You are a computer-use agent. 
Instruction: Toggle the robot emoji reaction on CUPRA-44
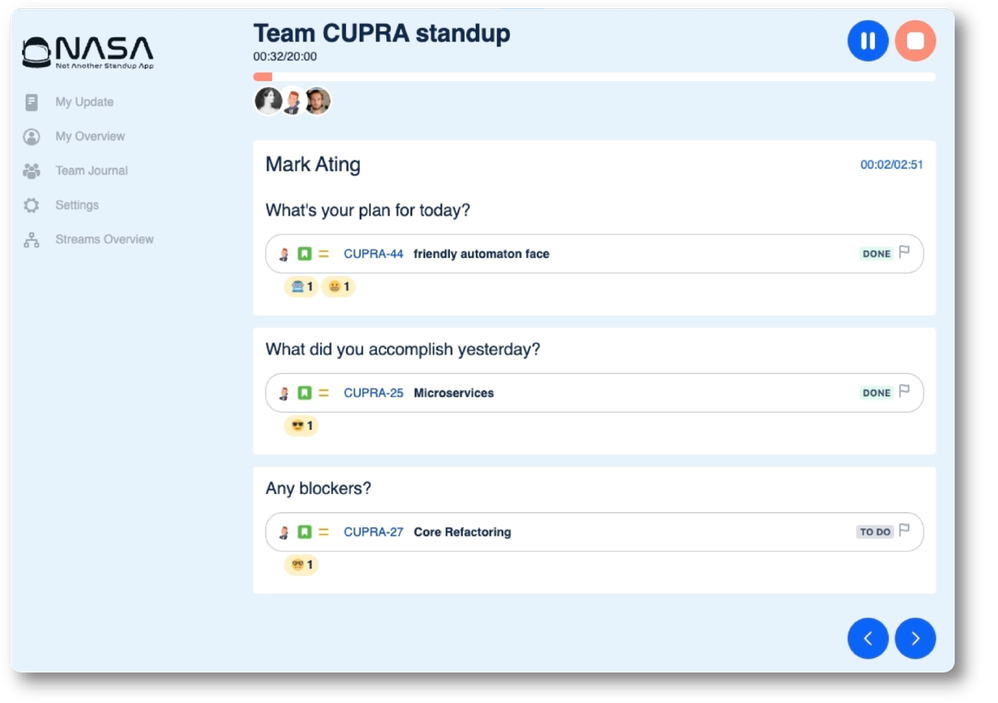[x=300, y=287]
